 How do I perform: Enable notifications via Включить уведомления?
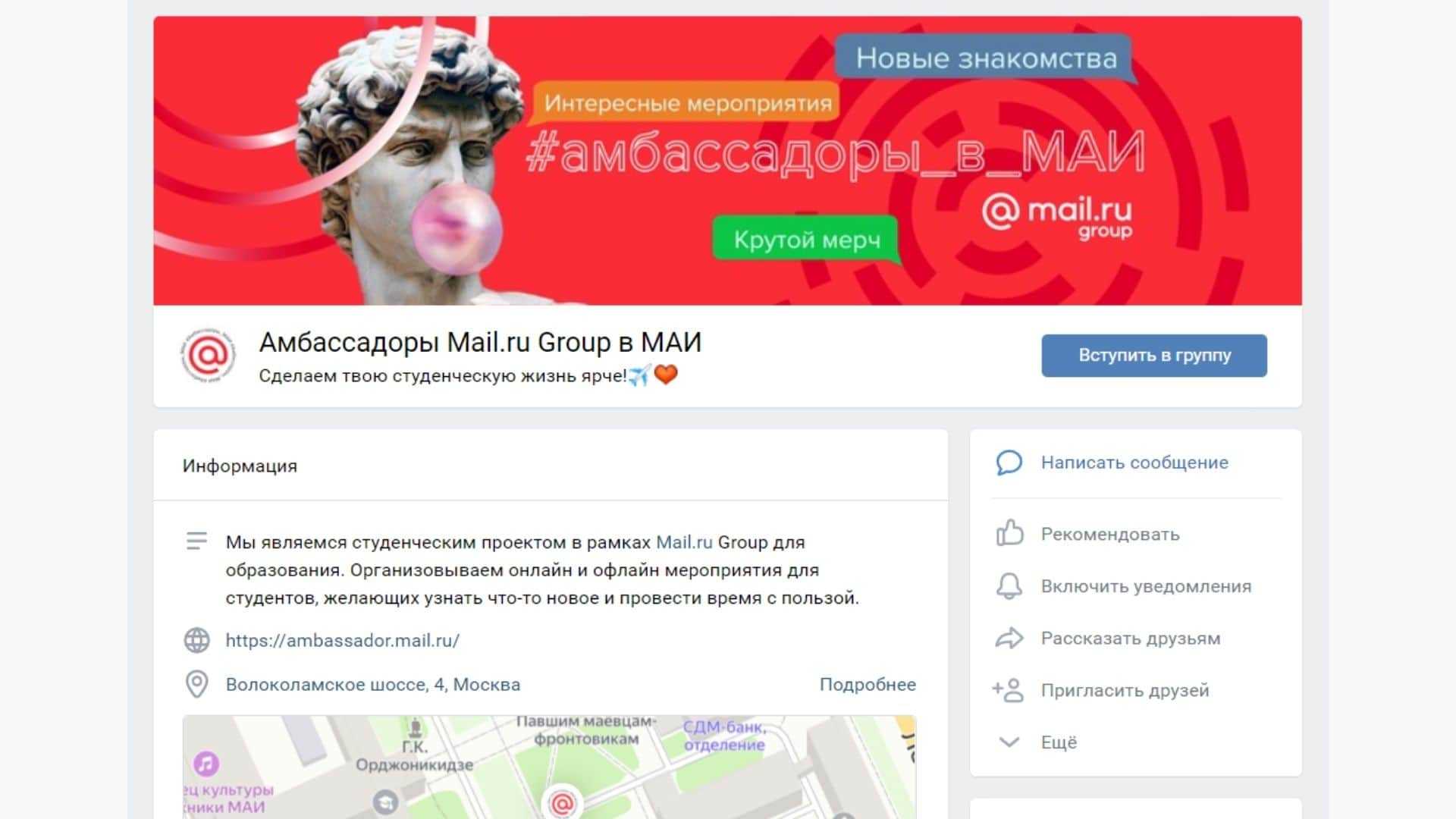1146,586
